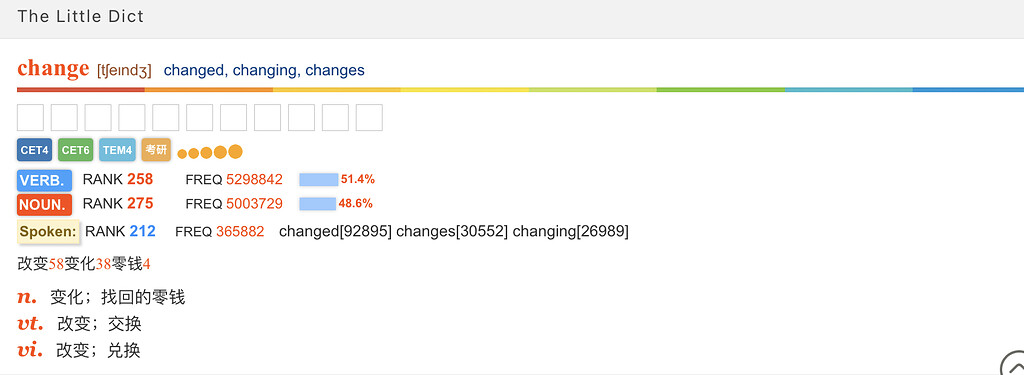Click the CET4 badge

(35, 150)
